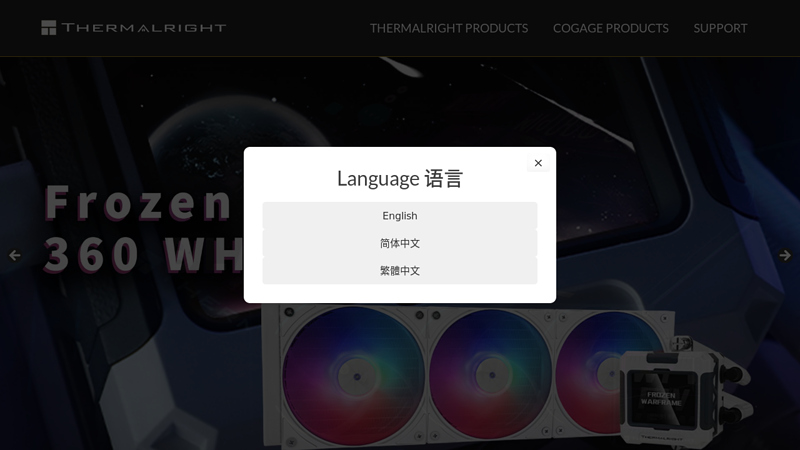Choose 简体中文 language option
Image resolution: width=800 pixels, height=450 pixels.
(400, 243)
